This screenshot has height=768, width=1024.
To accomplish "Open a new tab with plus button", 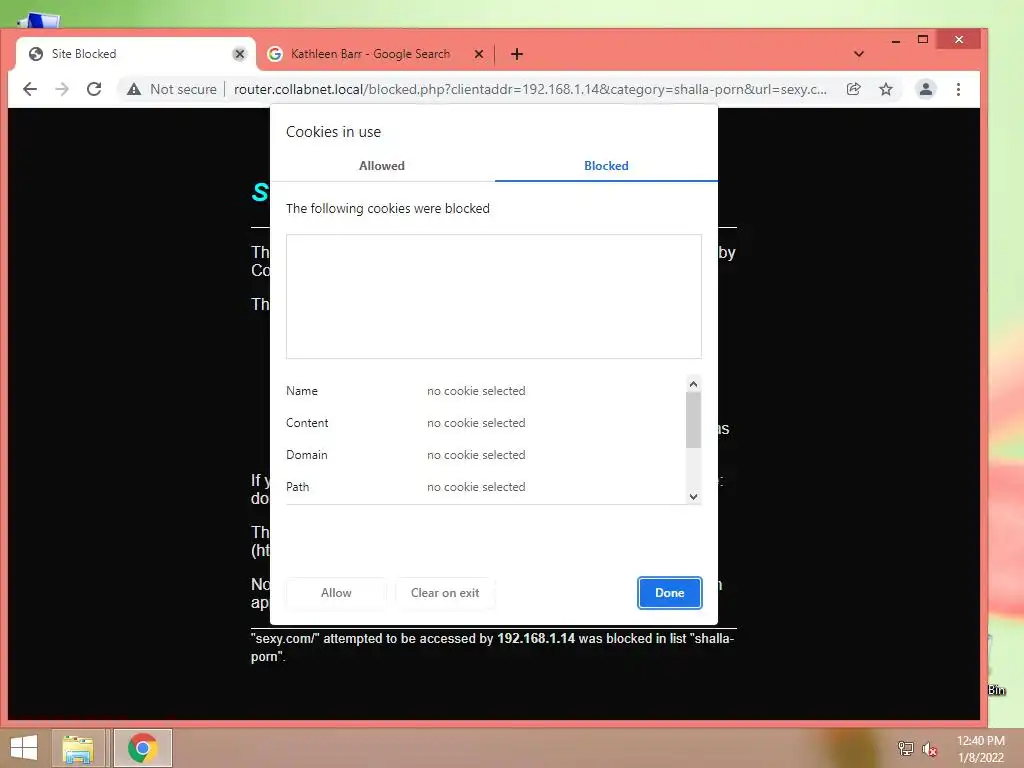I will (x=517, y=54).
